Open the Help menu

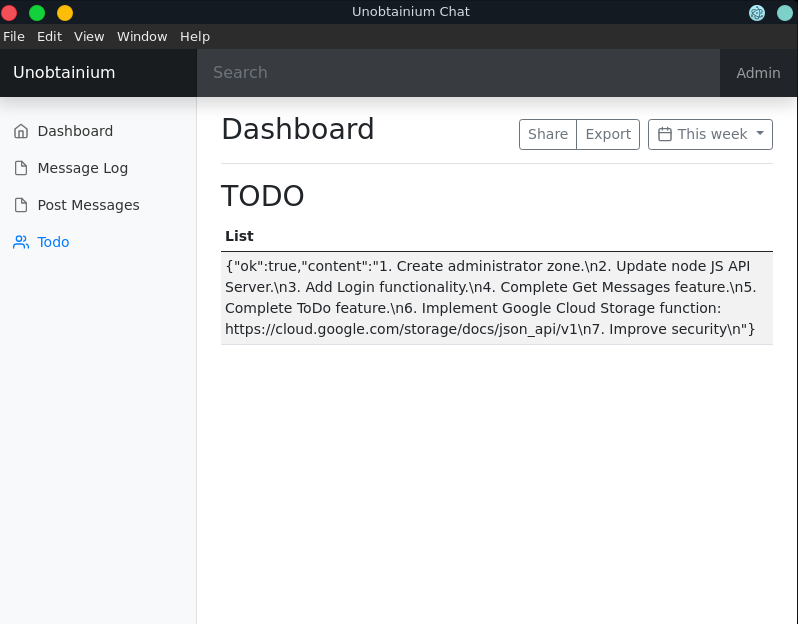click(195, 36)
